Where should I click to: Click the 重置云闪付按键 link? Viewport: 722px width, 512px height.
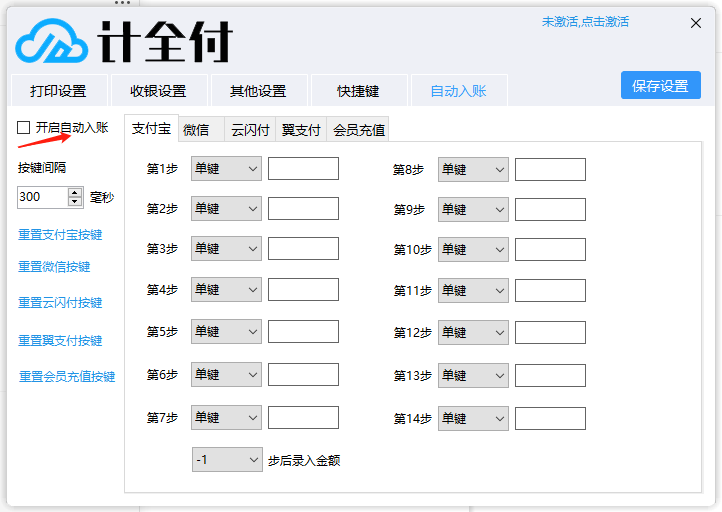tap(60, 303)
